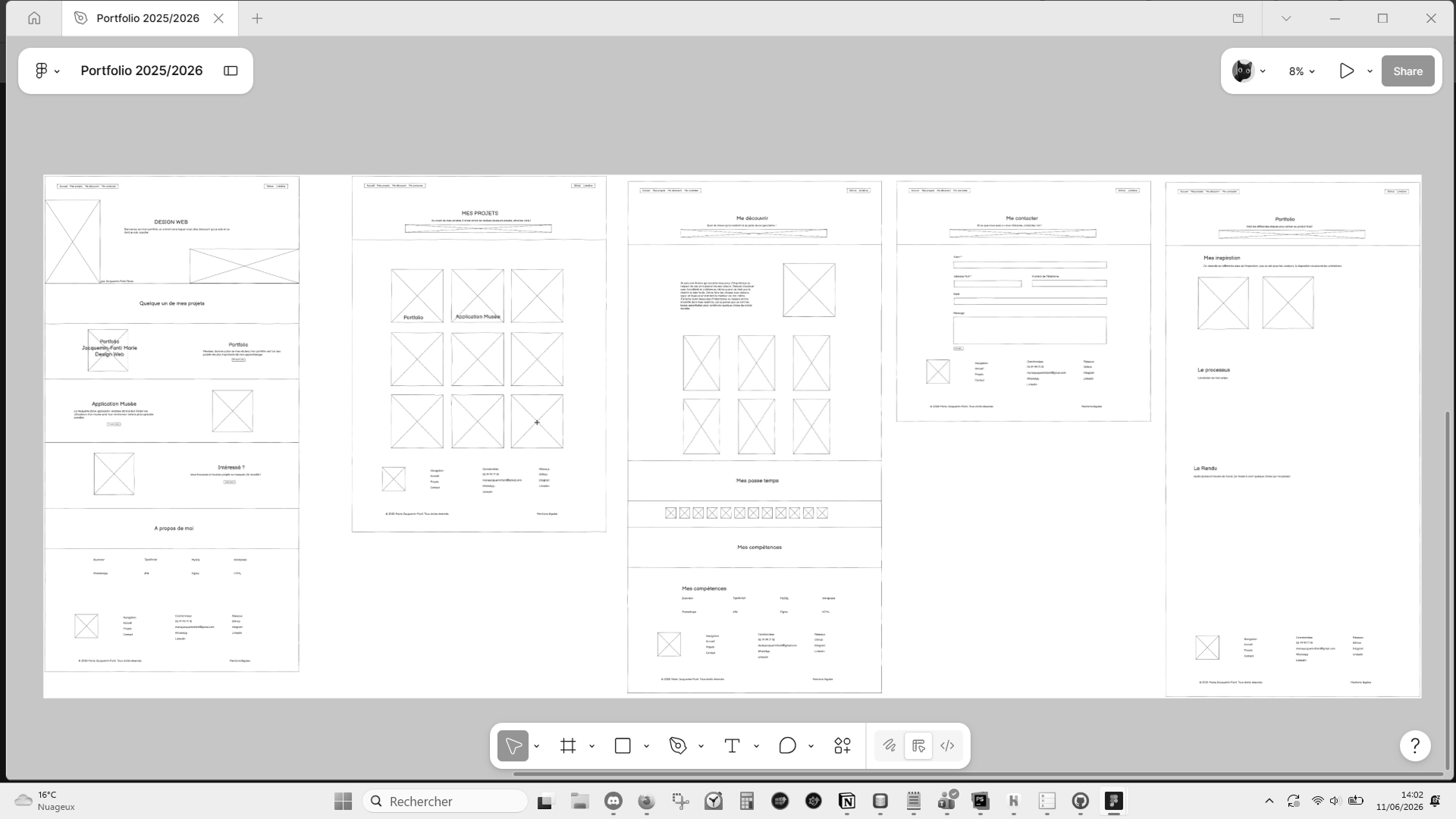
Task: Click the Portfolio 2025/2026 file name
Action: click(142, 71)
